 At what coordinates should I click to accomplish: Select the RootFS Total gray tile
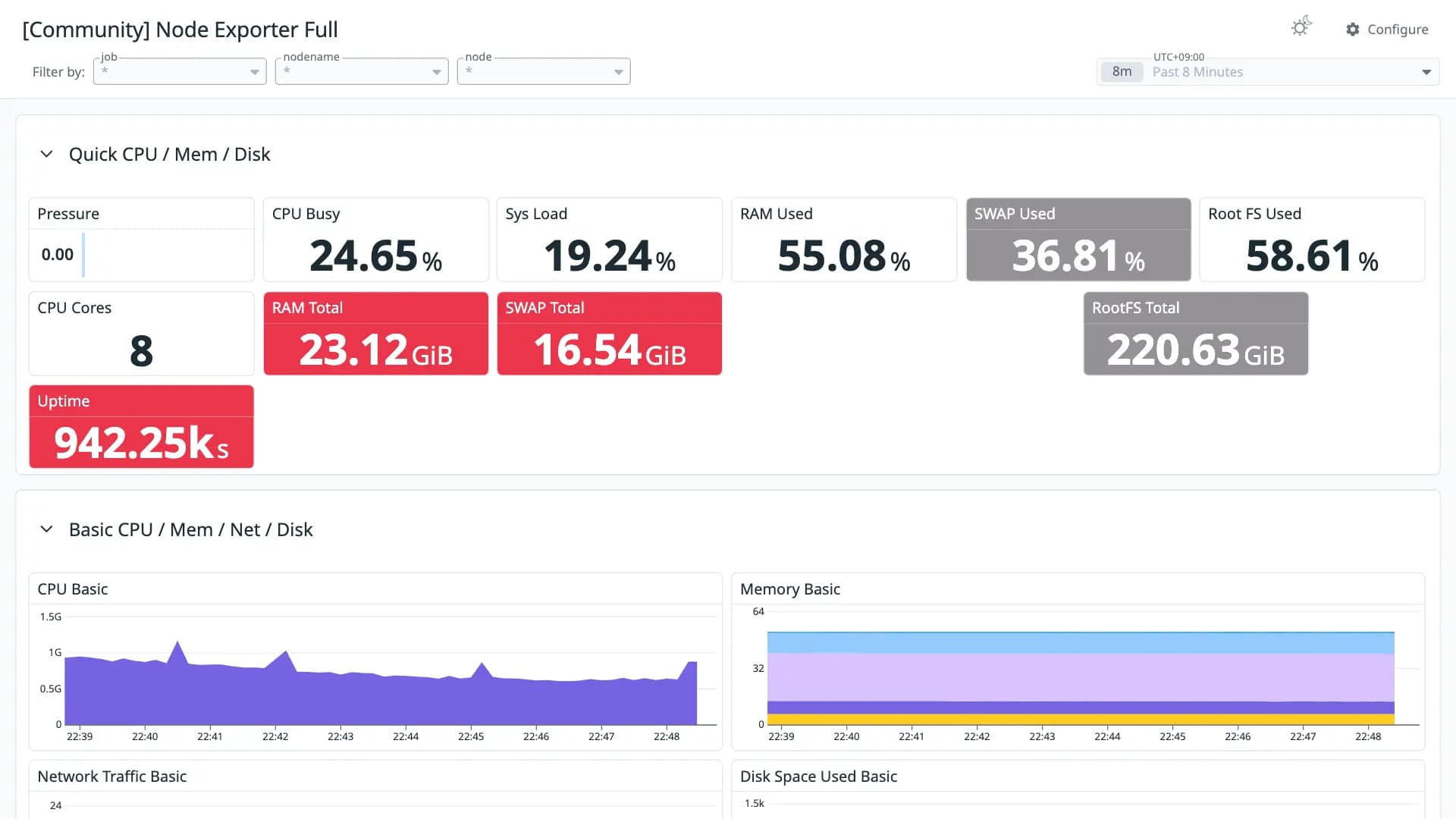pyautogui.click(x=1196, y=334)
